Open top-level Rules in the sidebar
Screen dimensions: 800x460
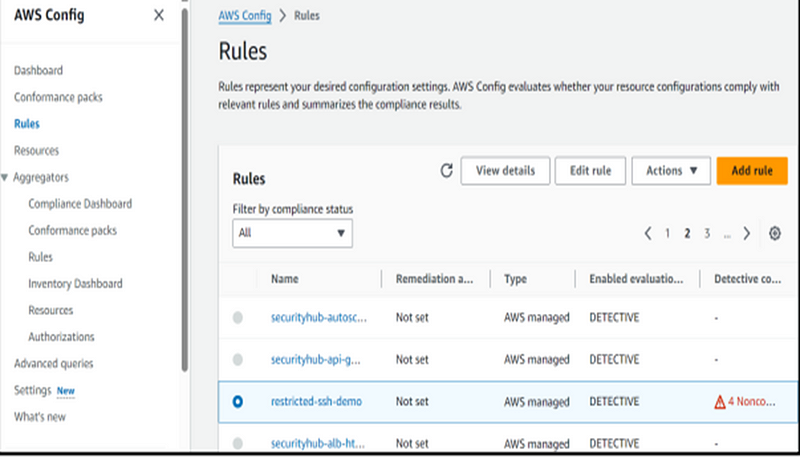[27, 124]
